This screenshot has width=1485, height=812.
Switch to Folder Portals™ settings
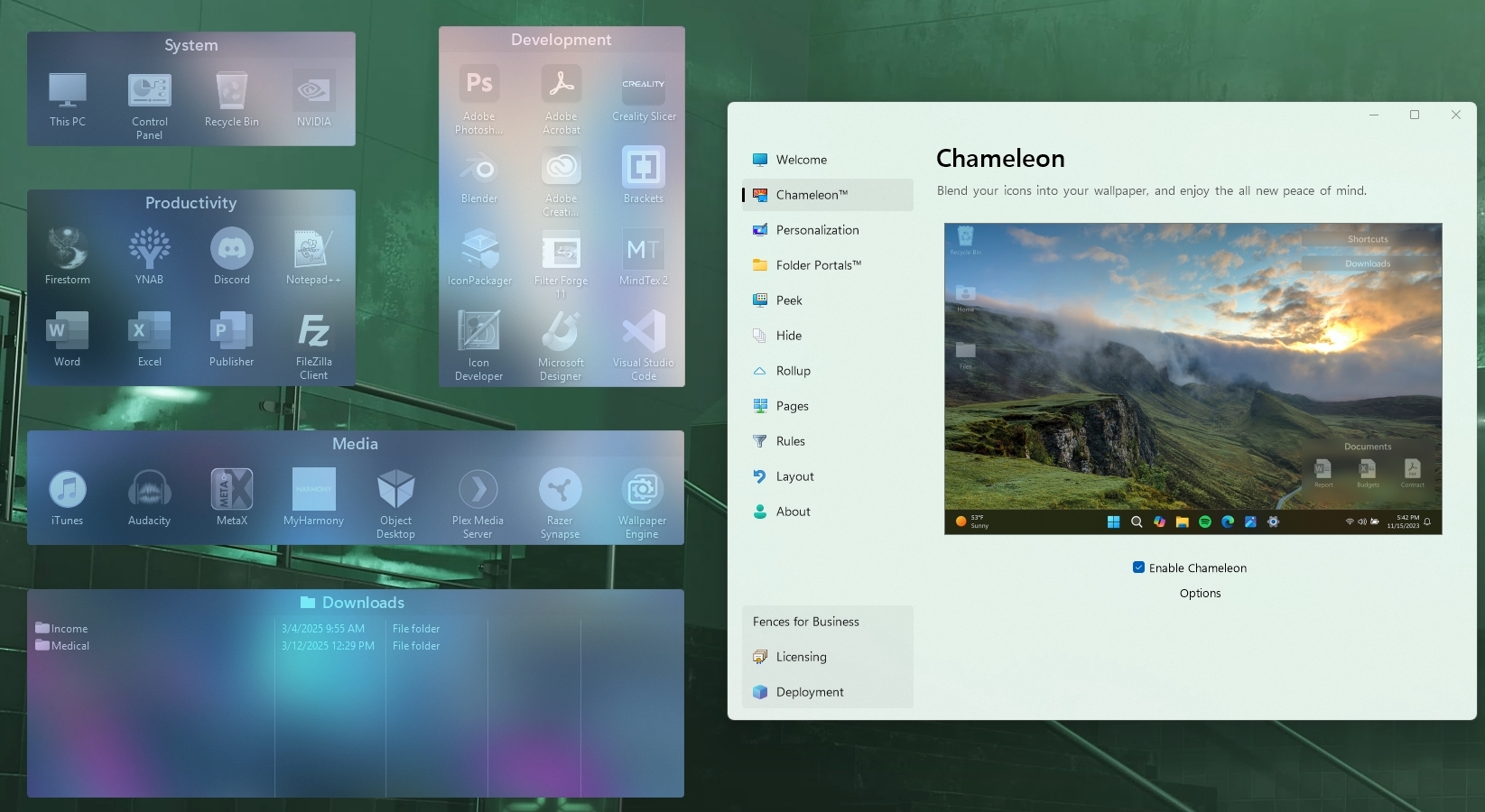pyautogui.click(x=828, y=265)
